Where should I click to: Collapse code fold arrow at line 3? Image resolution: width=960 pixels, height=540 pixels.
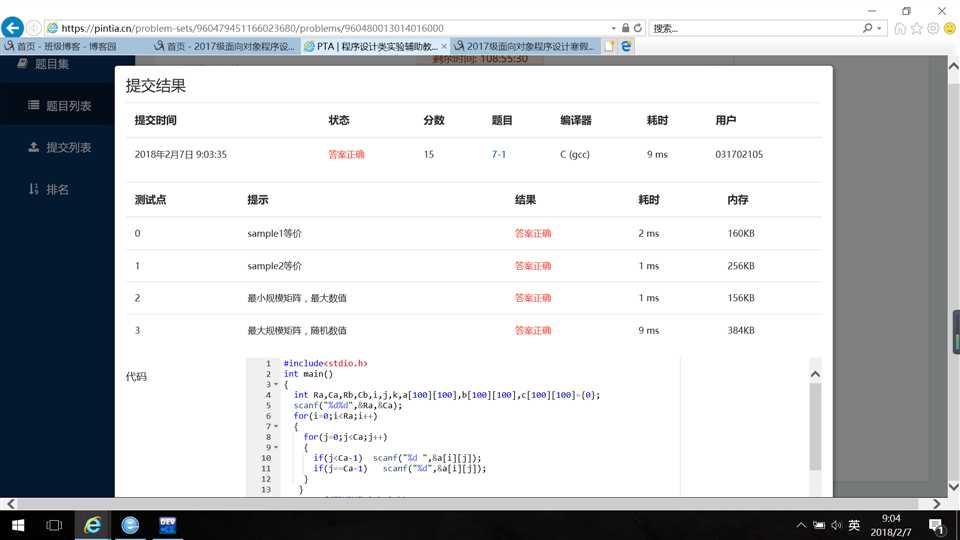click(276, 384)
